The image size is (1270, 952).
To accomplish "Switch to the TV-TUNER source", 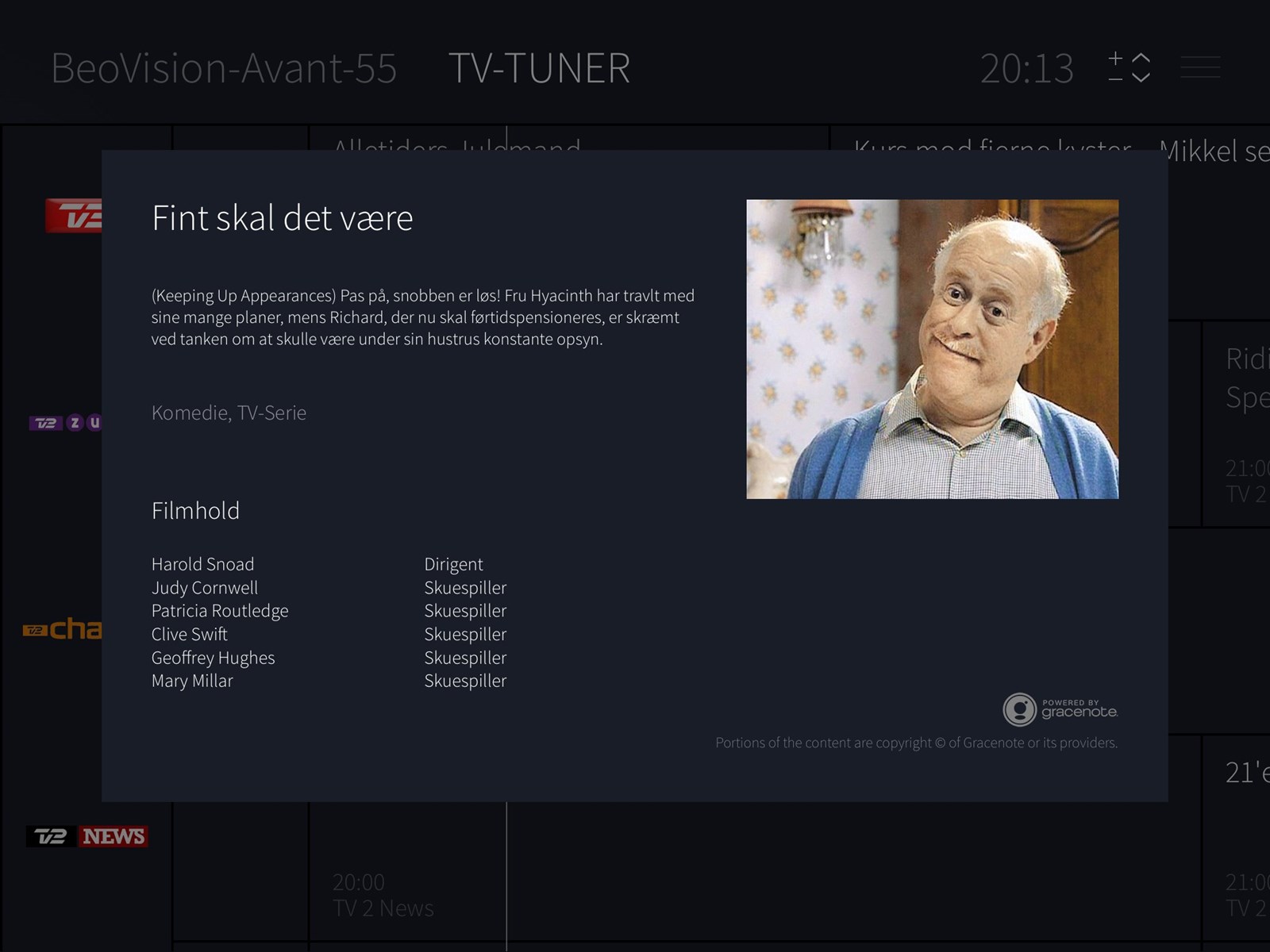I will point(540,68).
